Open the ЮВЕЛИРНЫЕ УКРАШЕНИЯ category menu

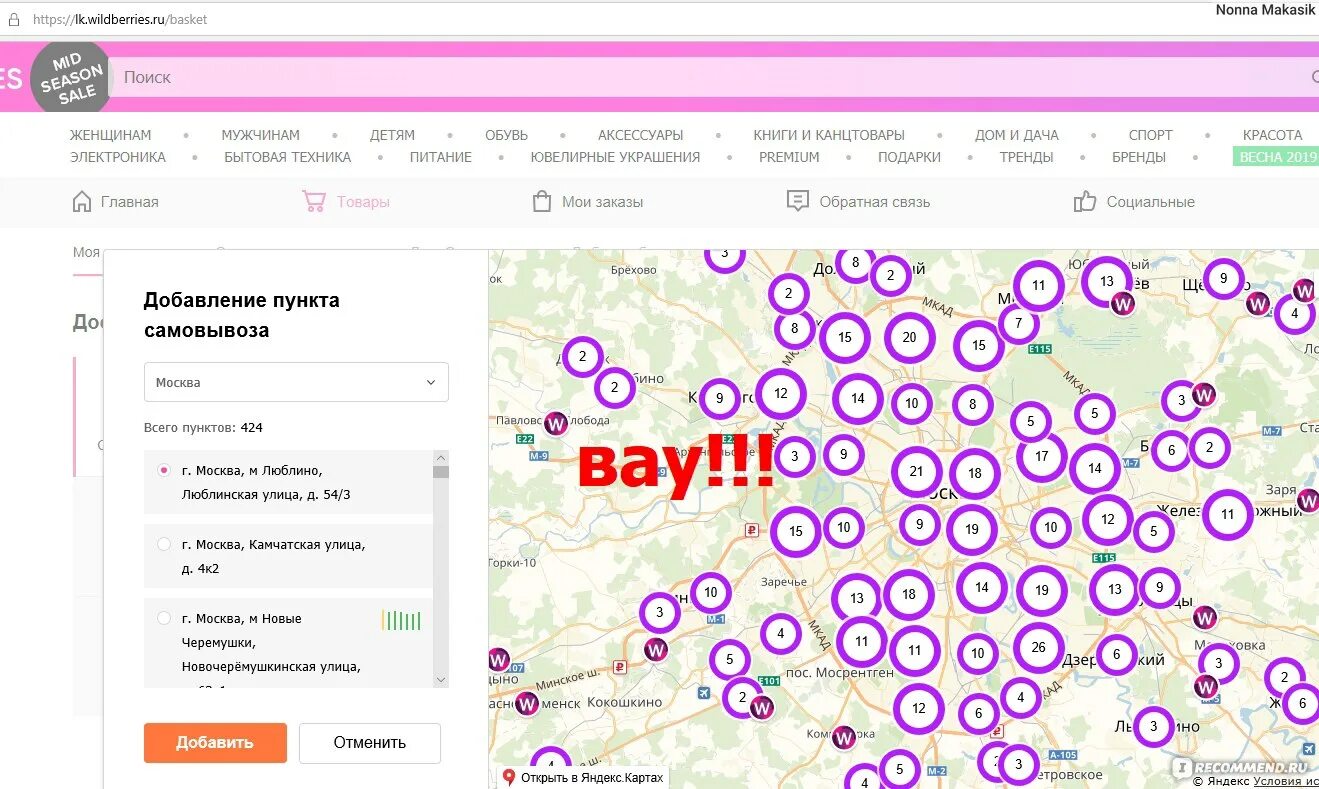615,157
